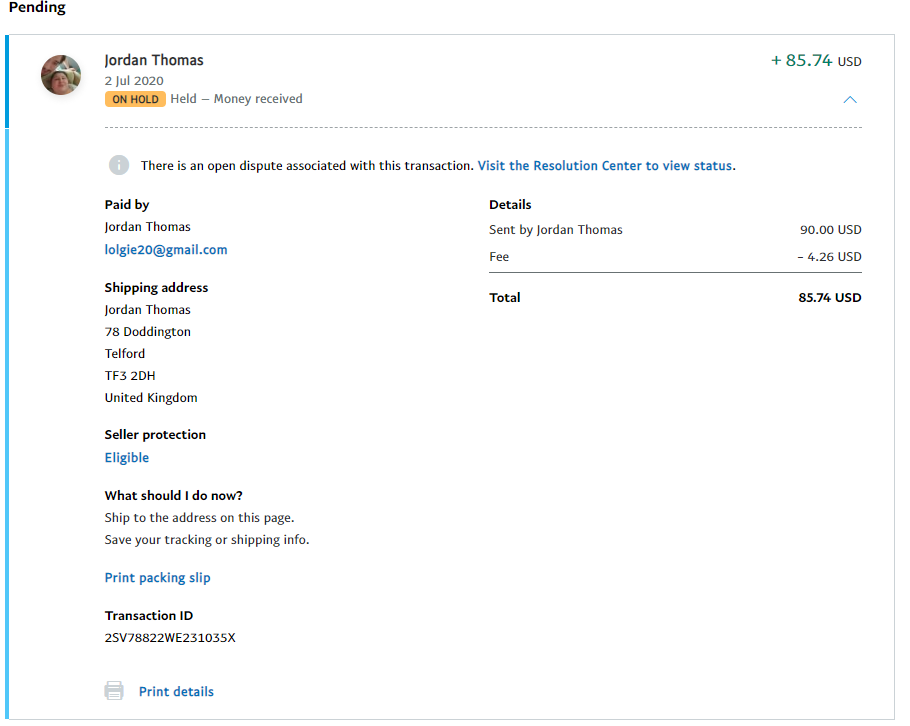Collapse the transaction details with the chevron

850,100
